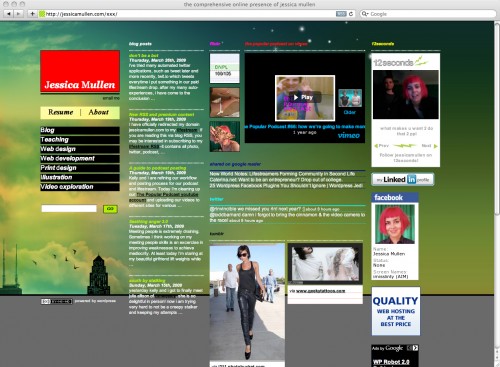Open the fashion model tumblr photo
The image size is (500, 367).
[x=247, y=302]
